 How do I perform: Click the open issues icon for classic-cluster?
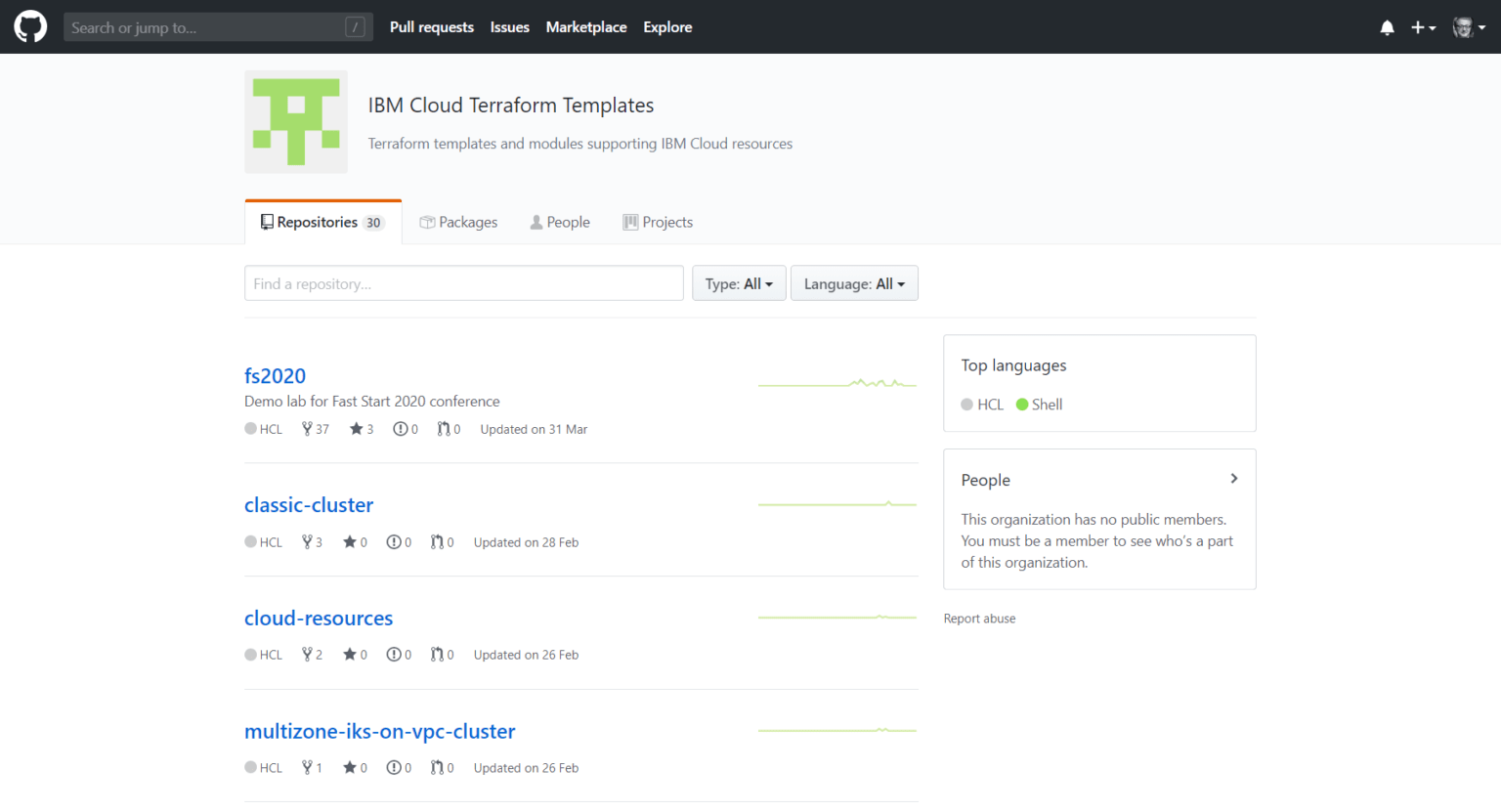point(393,542)
